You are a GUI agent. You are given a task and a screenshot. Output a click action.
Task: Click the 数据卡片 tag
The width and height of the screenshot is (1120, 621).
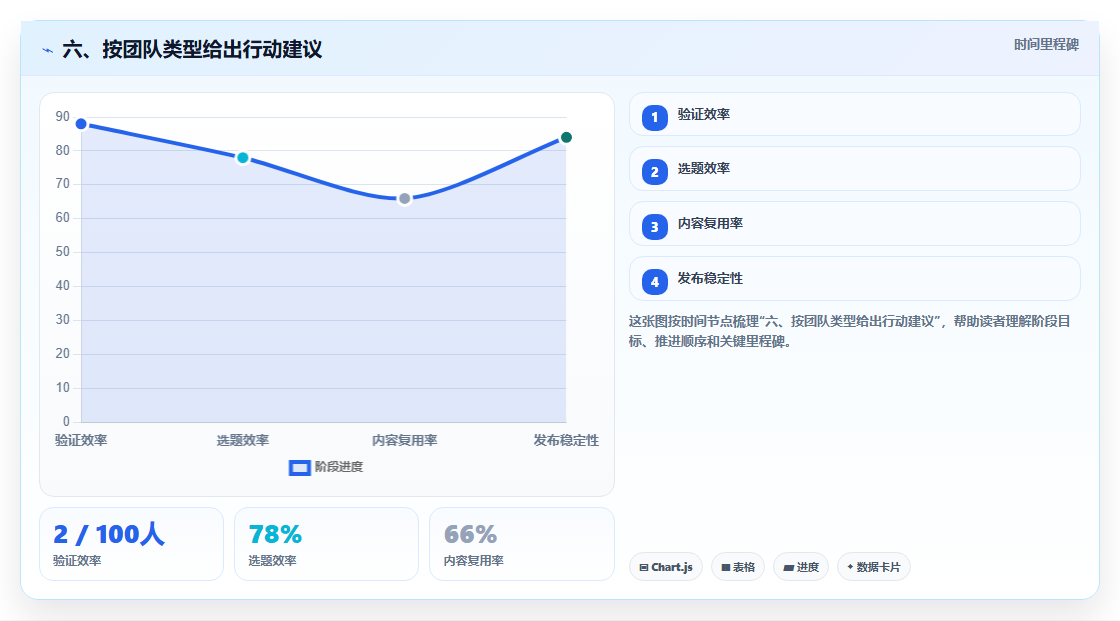(x=874, y=567)
